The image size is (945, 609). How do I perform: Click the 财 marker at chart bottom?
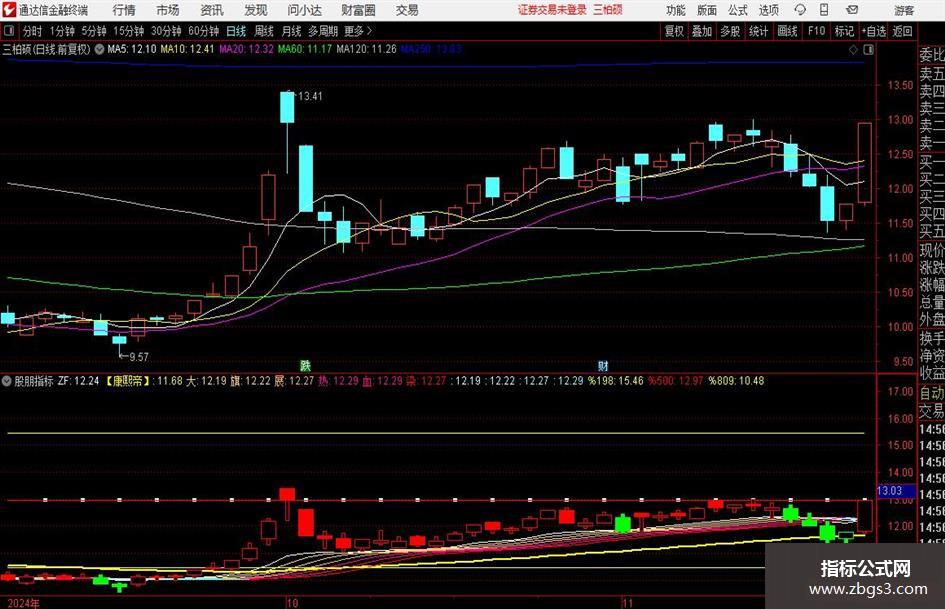point(603,365)
